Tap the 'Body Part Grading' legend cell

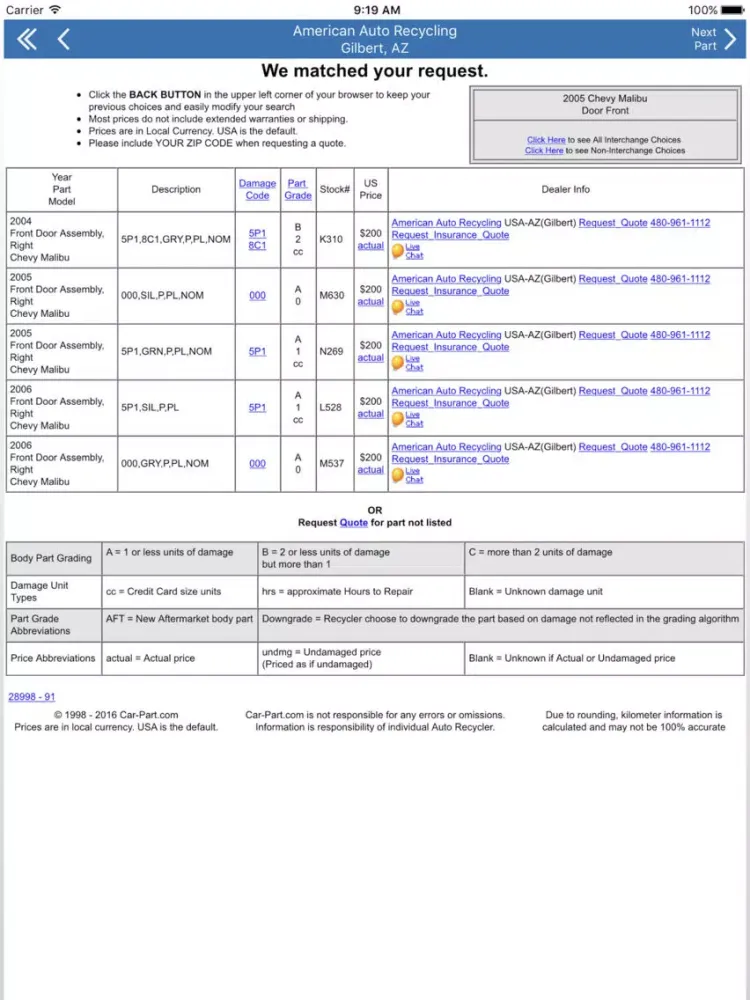[54, 558]
